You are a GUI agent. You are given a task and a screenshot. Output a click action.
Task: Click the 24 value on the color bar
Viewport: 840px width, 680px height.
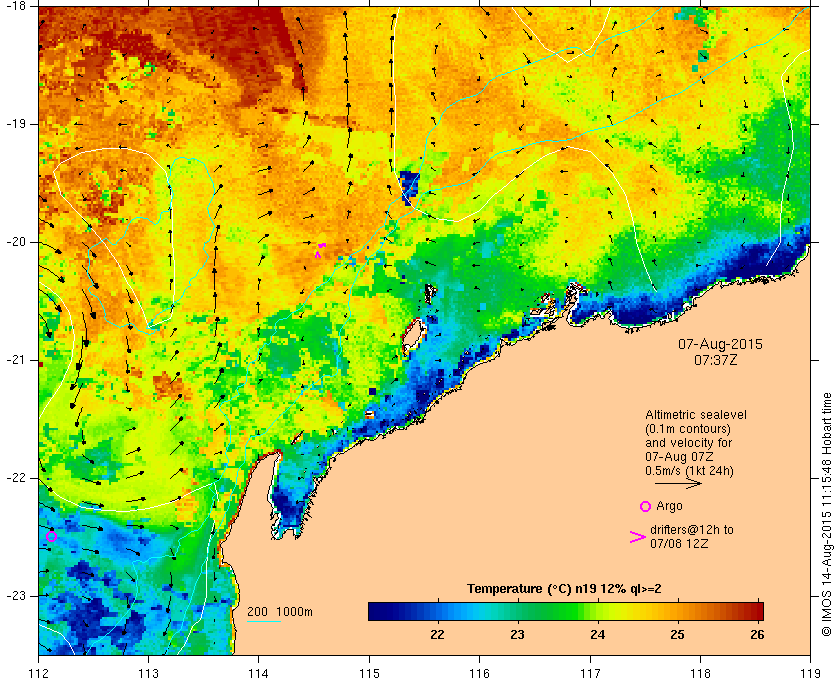598,635
